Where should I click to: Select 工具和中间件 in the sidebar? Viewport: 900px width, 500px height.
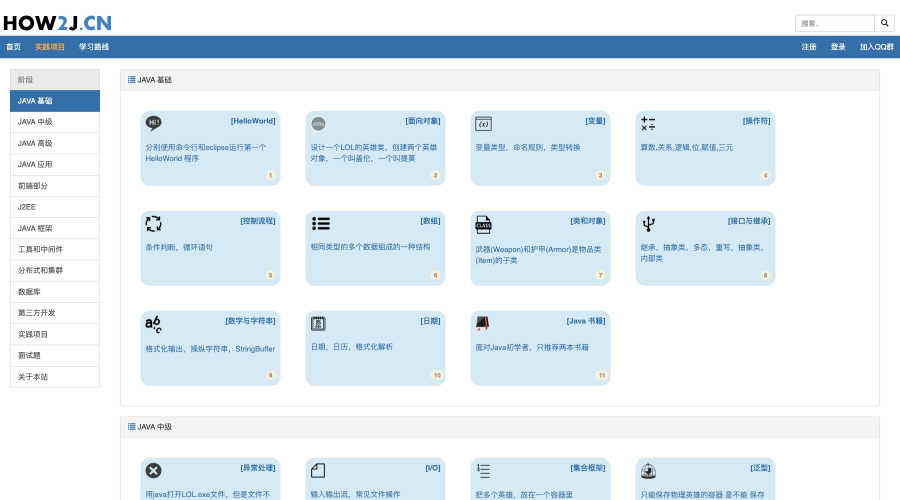tap(55, 250)
